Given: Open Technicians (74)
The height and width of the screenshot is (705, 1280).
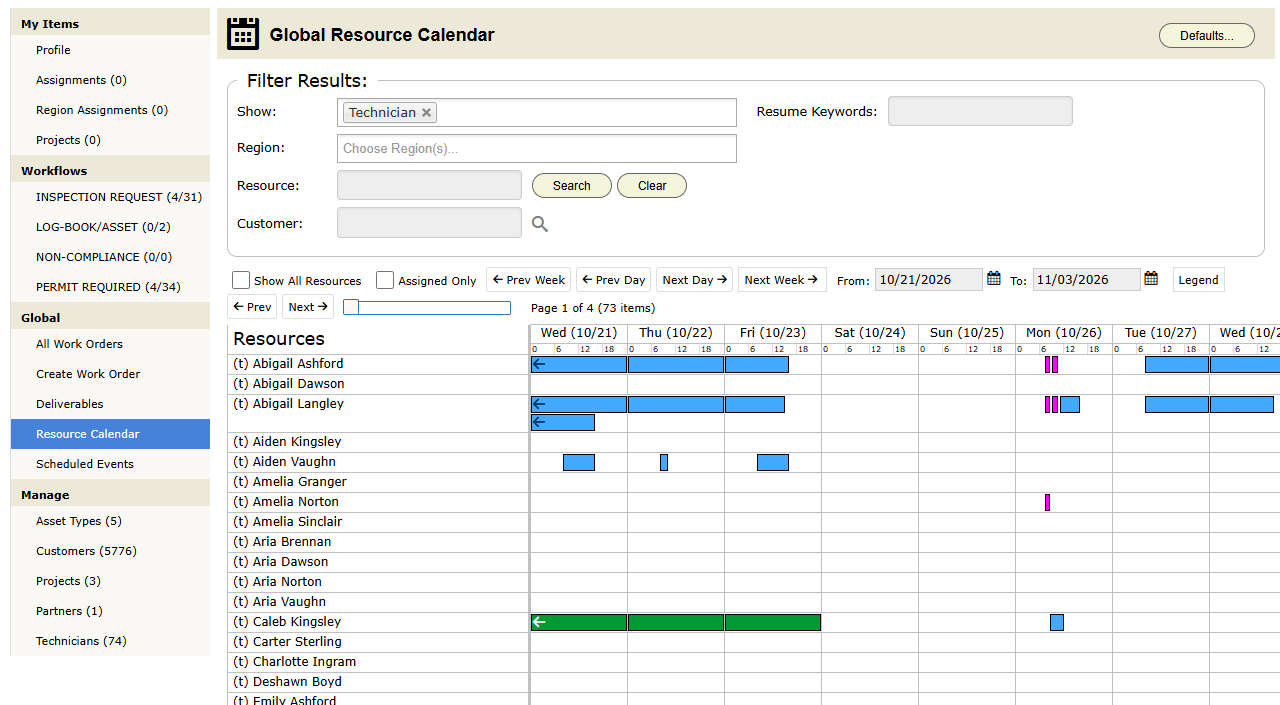Looking at the screenshot, I should [x=110, y=641].
